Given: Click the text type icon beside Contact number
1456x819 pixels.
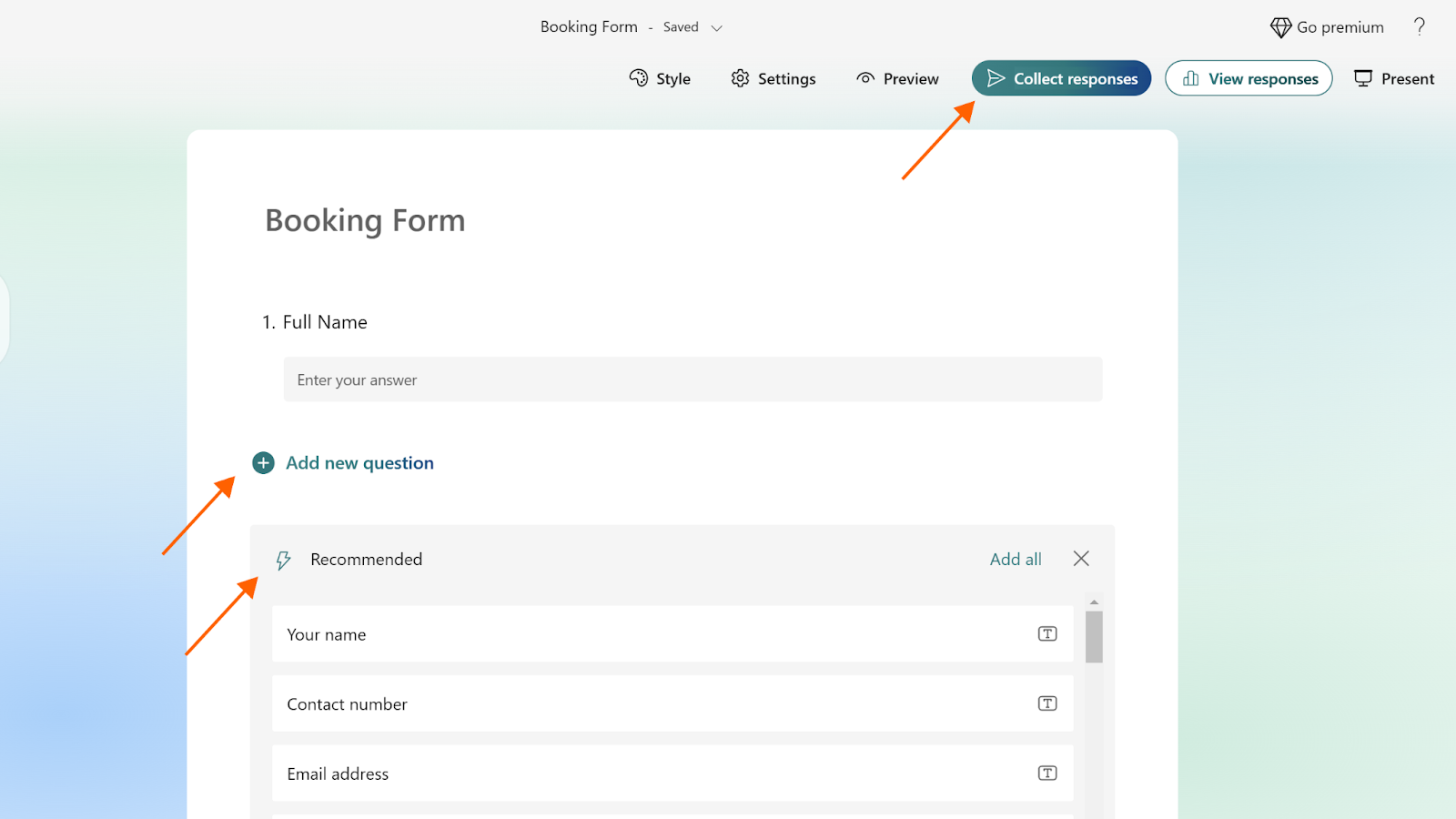Looking at the screenshot, I should (1047, 703).
